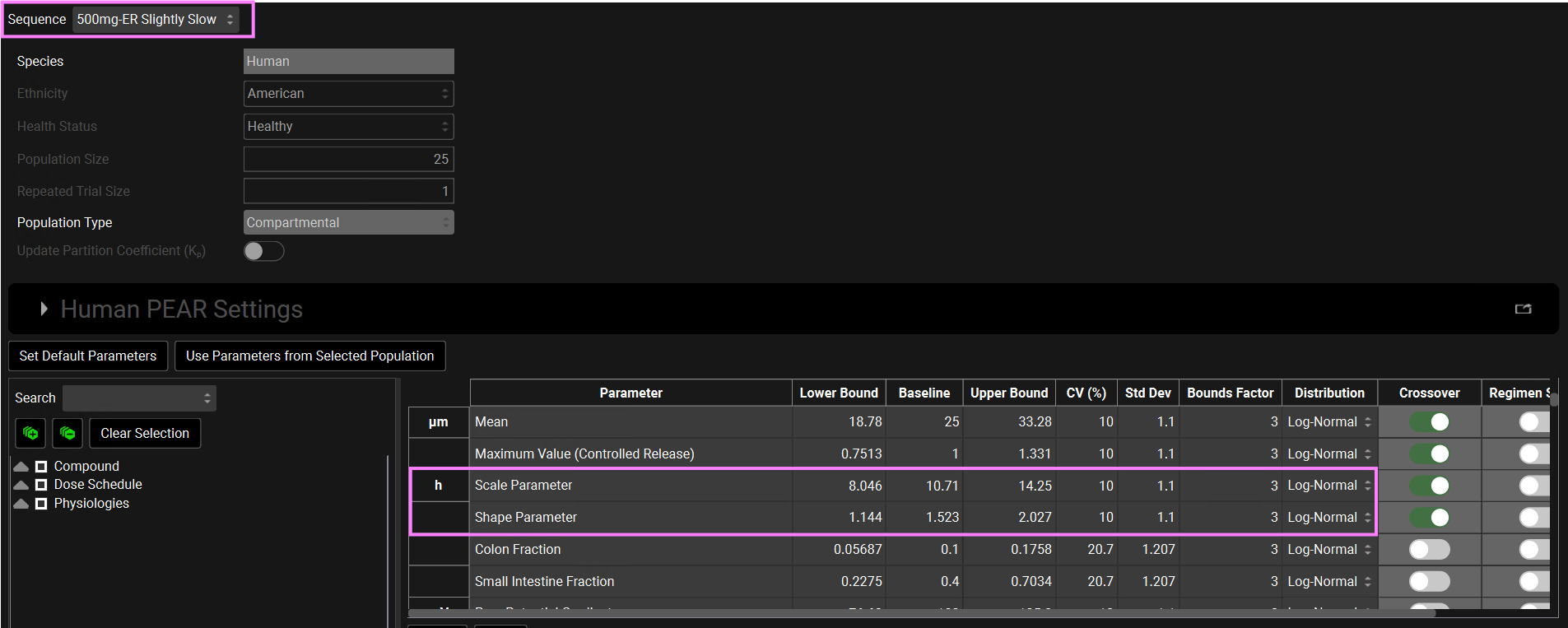Check the Compound checkbox
1568x628 pixels.
41,467
